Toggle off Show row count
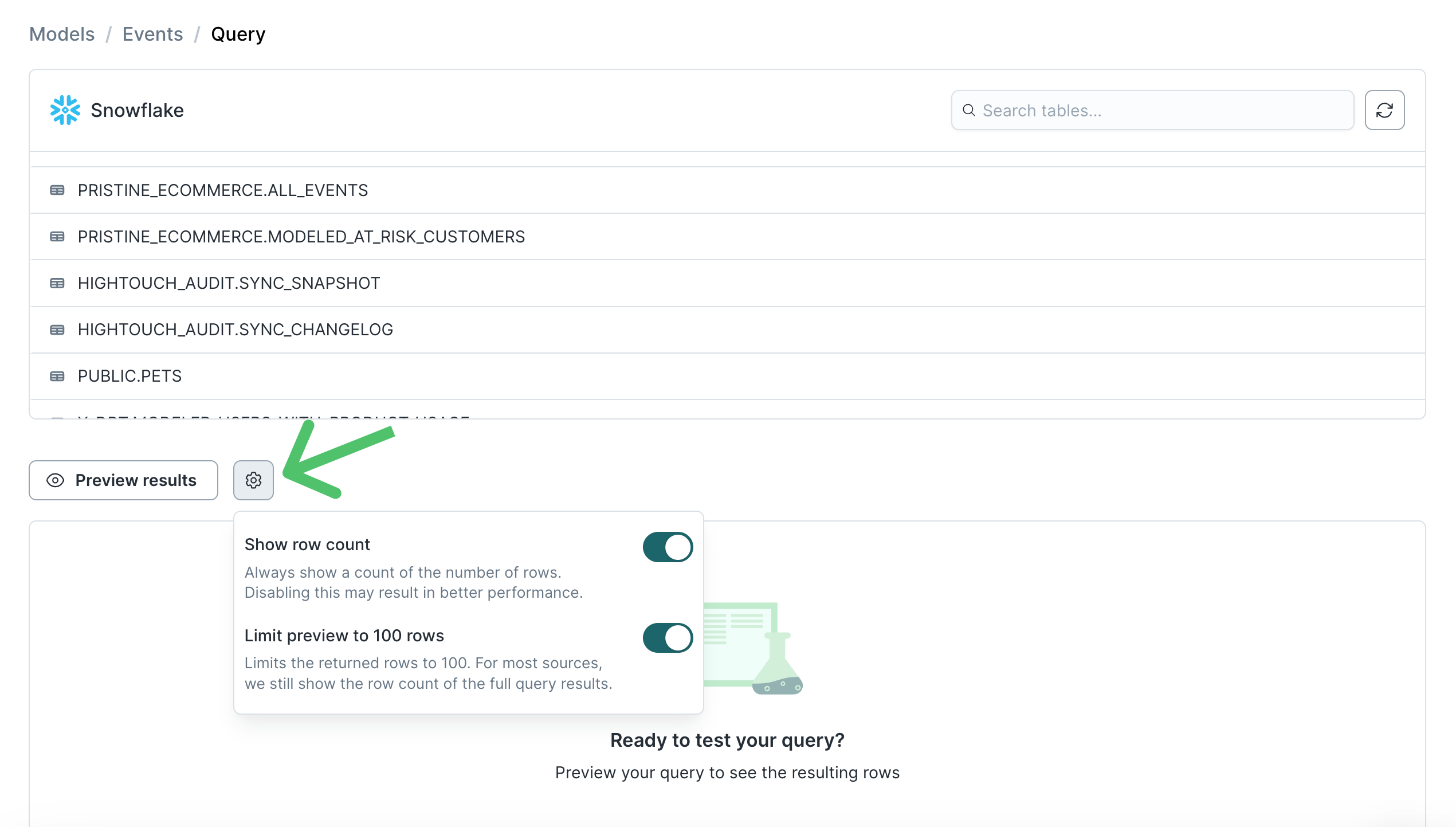Image resolution: width=1456 pixels, height=827 pixels. point(667,546)
